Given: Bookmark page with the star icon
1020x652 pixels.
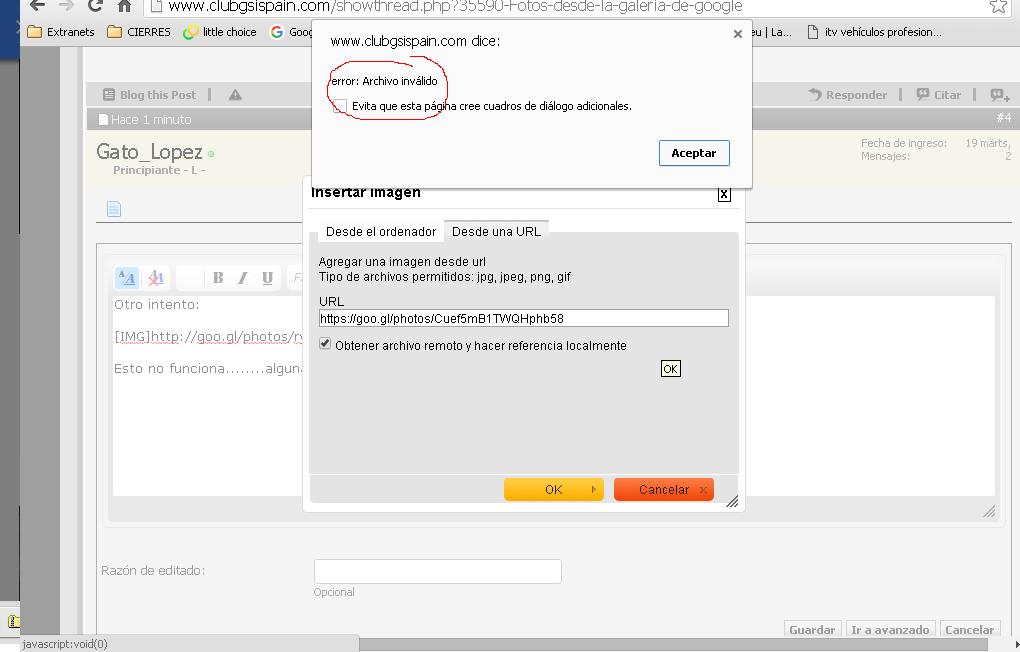Looking at the screenshot, I should click(997, 6).
